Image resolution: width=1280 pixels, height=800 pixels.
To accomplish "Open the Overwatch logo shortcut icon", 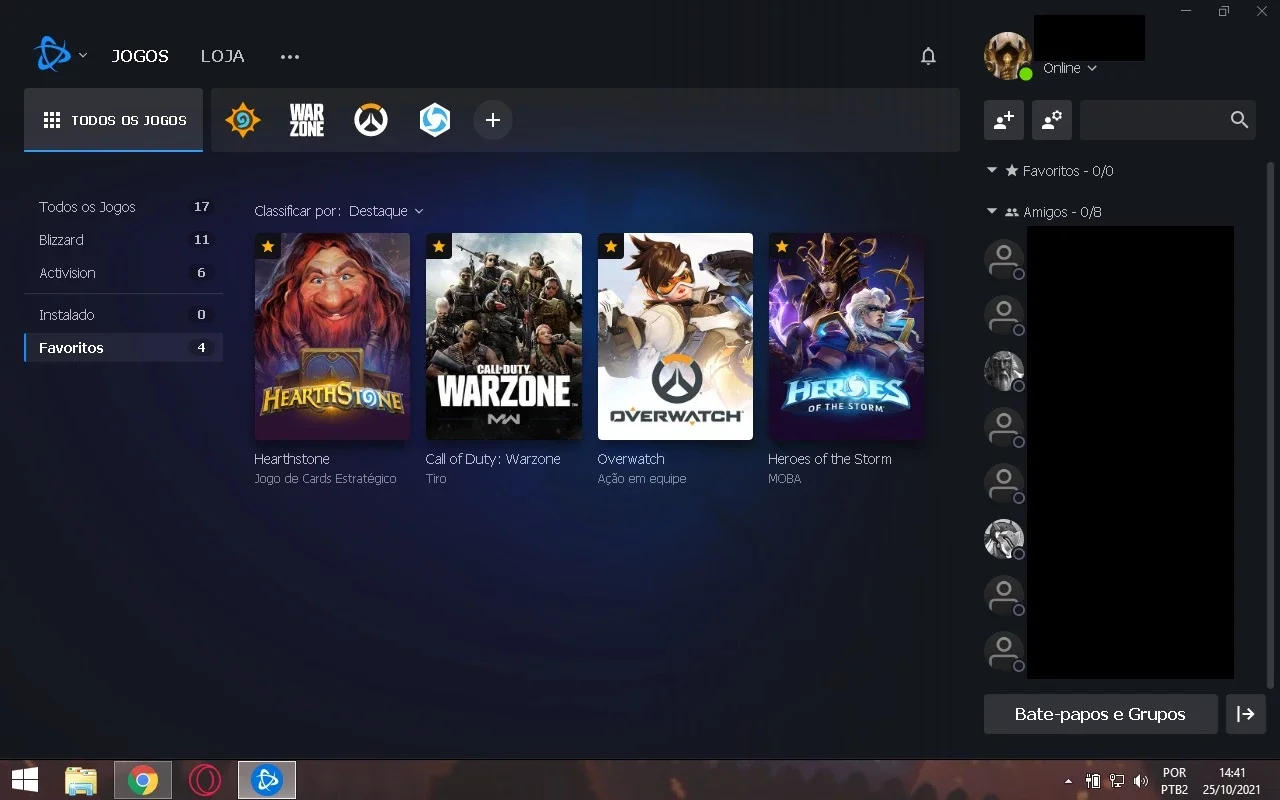I will (x=370, y=120).
